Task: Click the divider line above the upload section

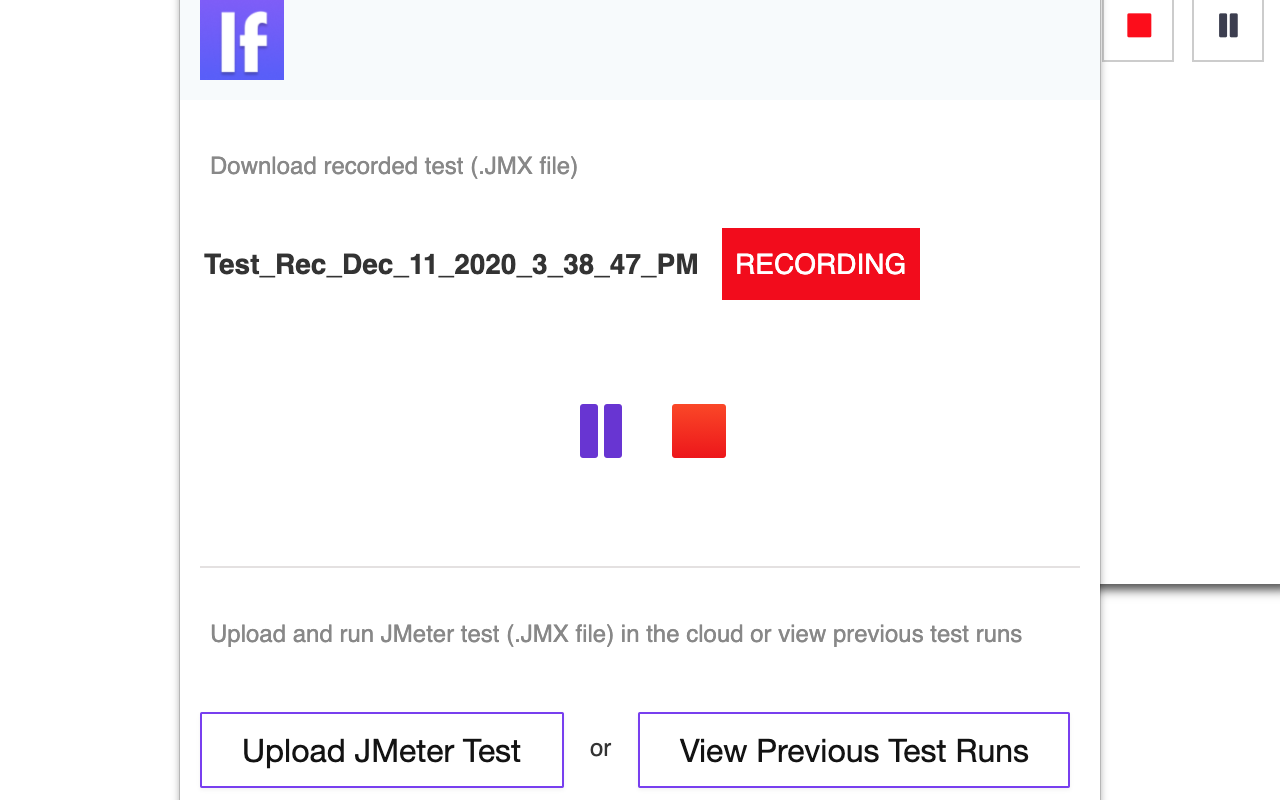Action: 640,567
